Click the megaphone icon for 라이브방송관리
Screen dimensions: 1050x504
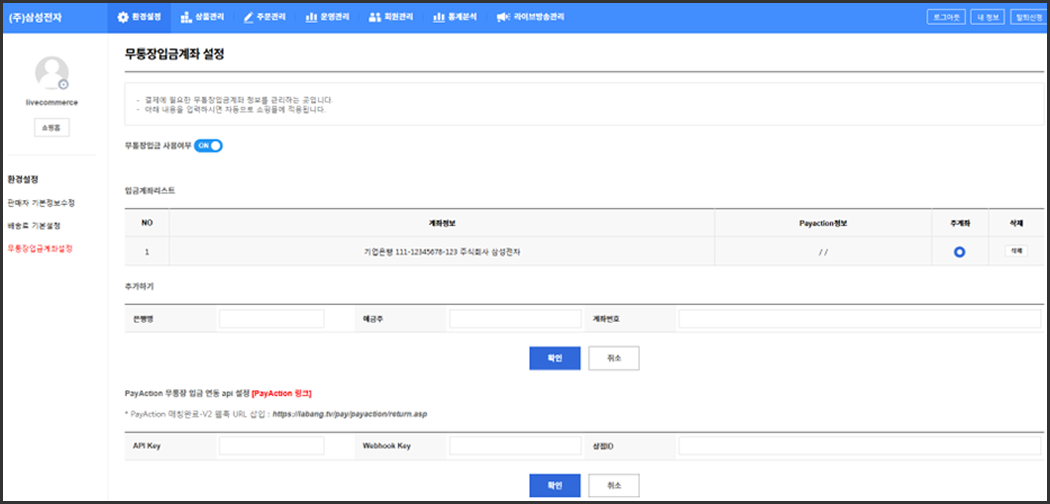[502, 17]
